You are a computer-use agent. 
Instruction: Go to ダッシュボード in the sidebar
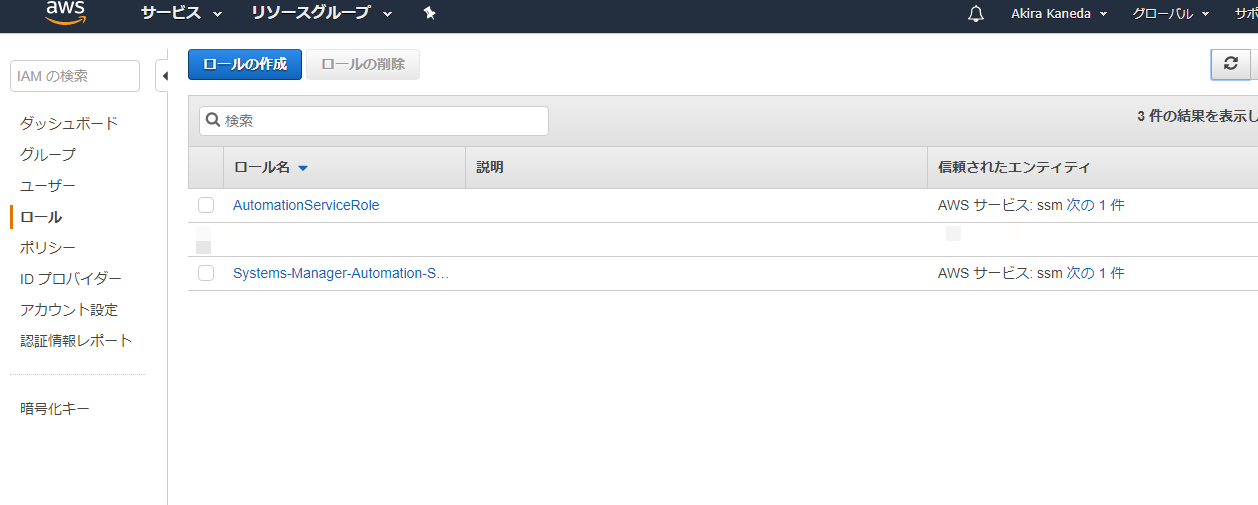point(69,123)
